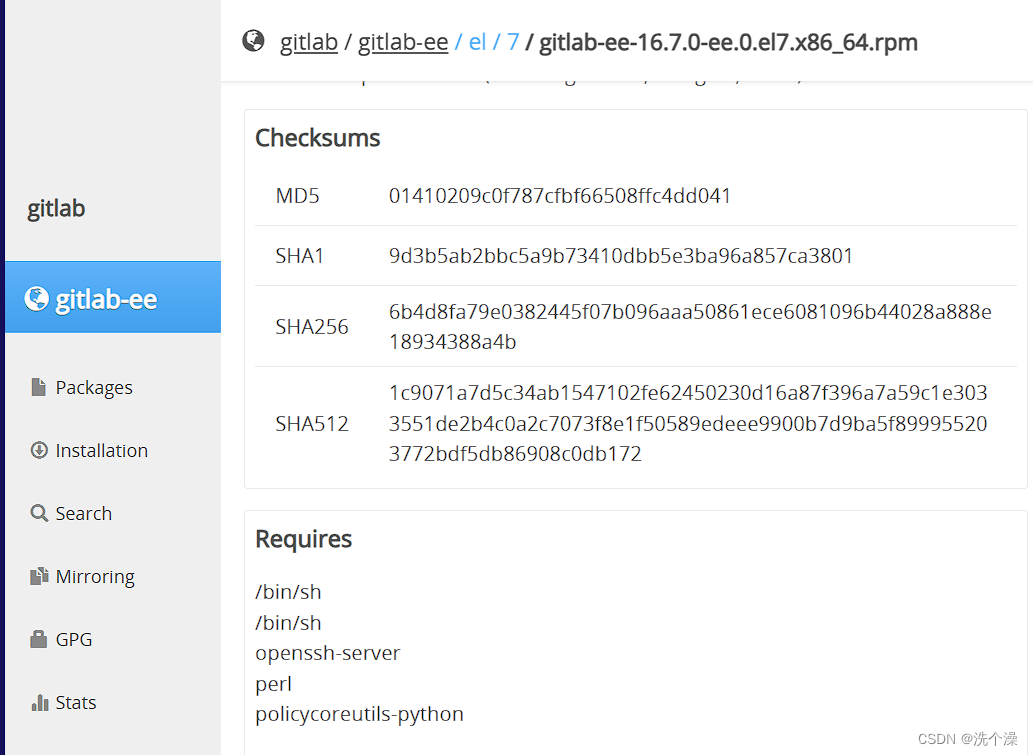Image resolution: width=1033 pixels, height=755 pixels.
Task: Open the Installation sidebar icon
Action: tap(40, 450)
